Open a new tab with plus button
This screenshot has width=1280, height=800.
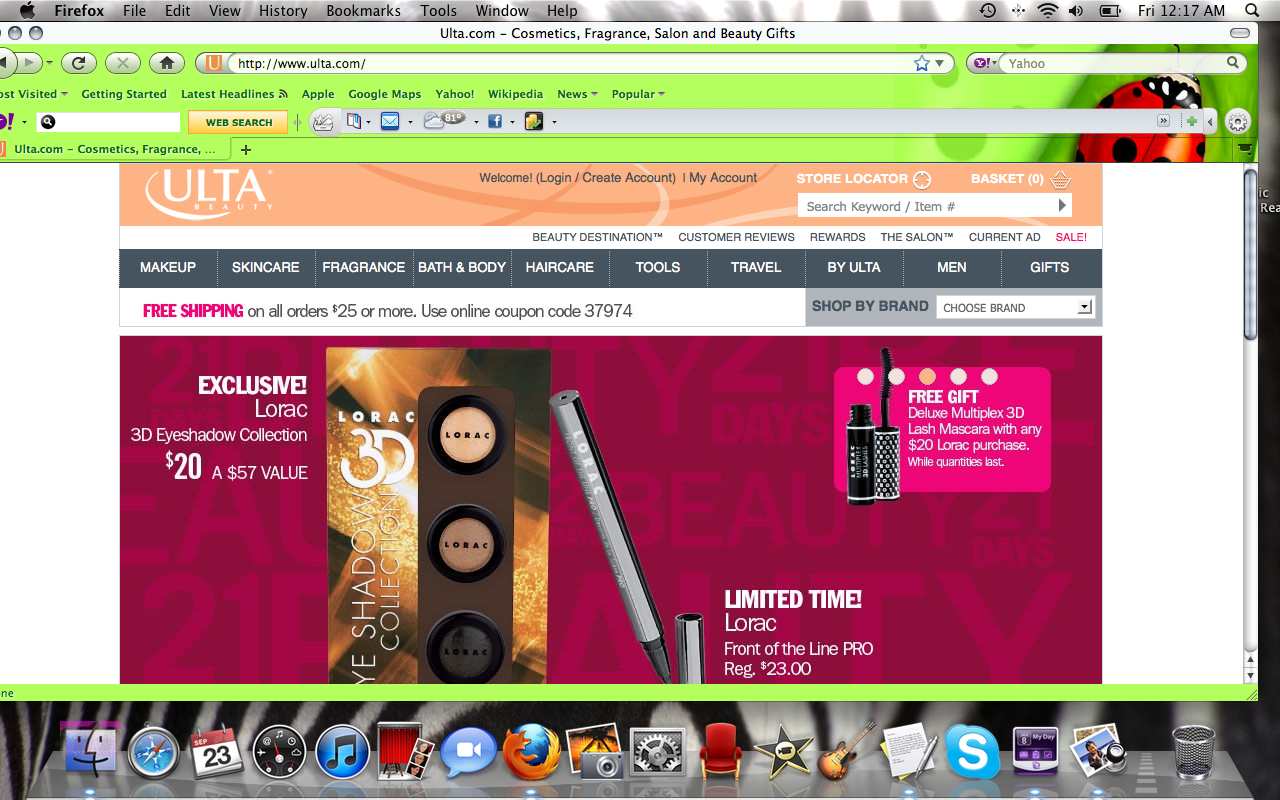246,150
